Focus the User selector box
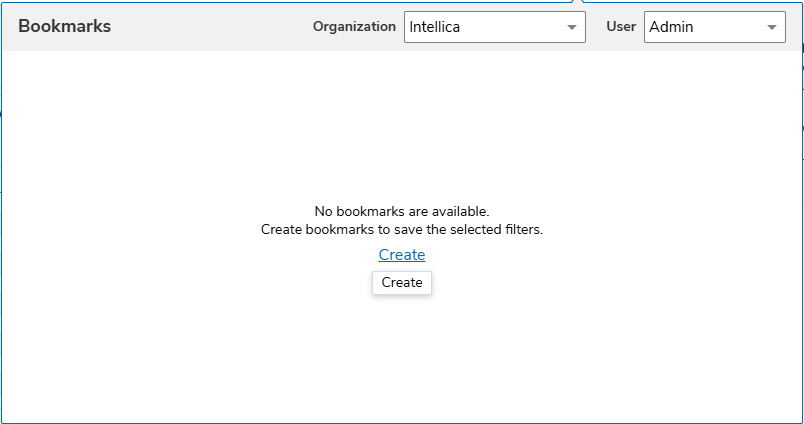 tap(700, 27)
